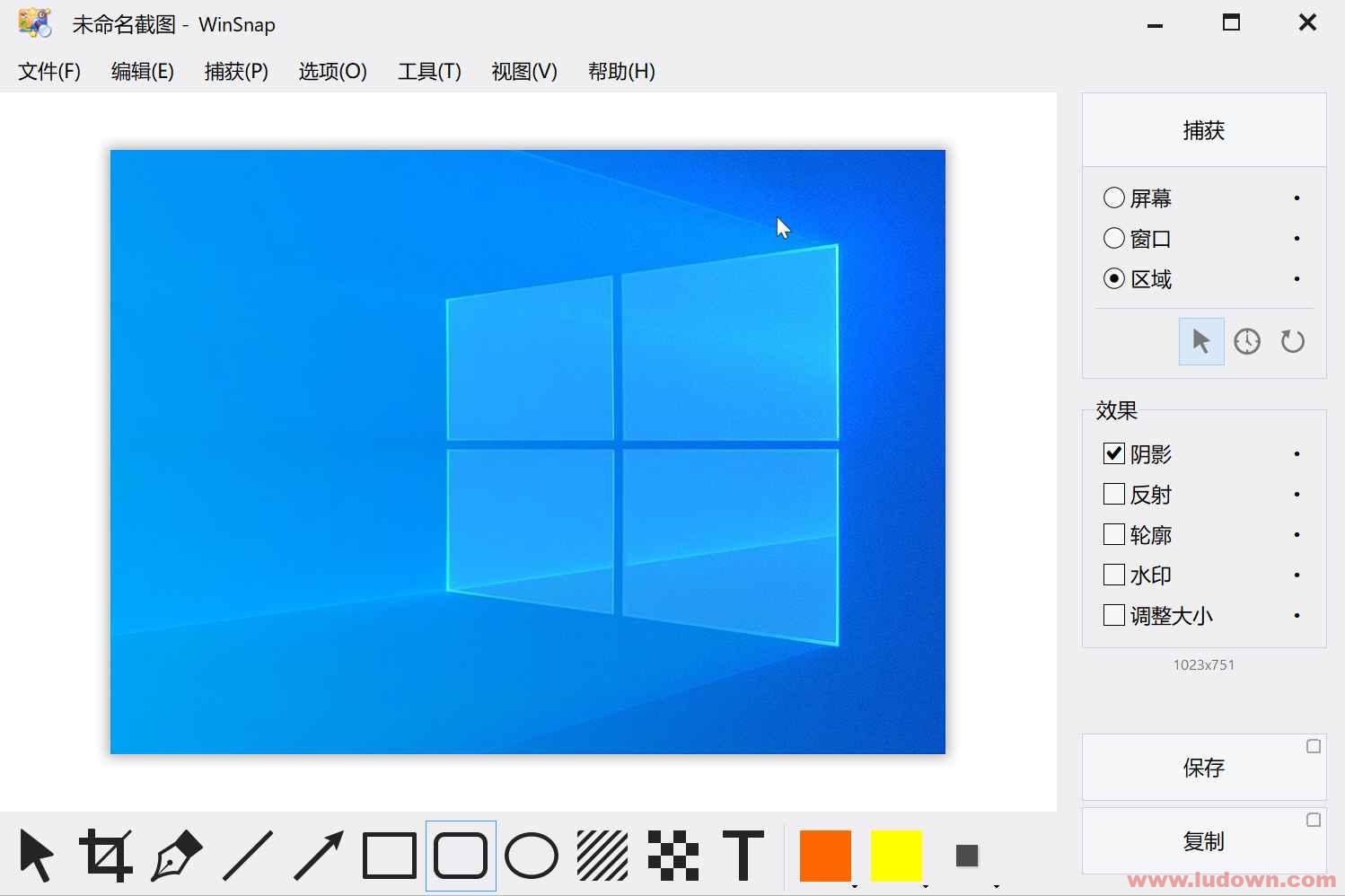Open settings dot for 阴影 effect
The height and width of the screenshot is (896, 1345).
tap(1297, 453)
